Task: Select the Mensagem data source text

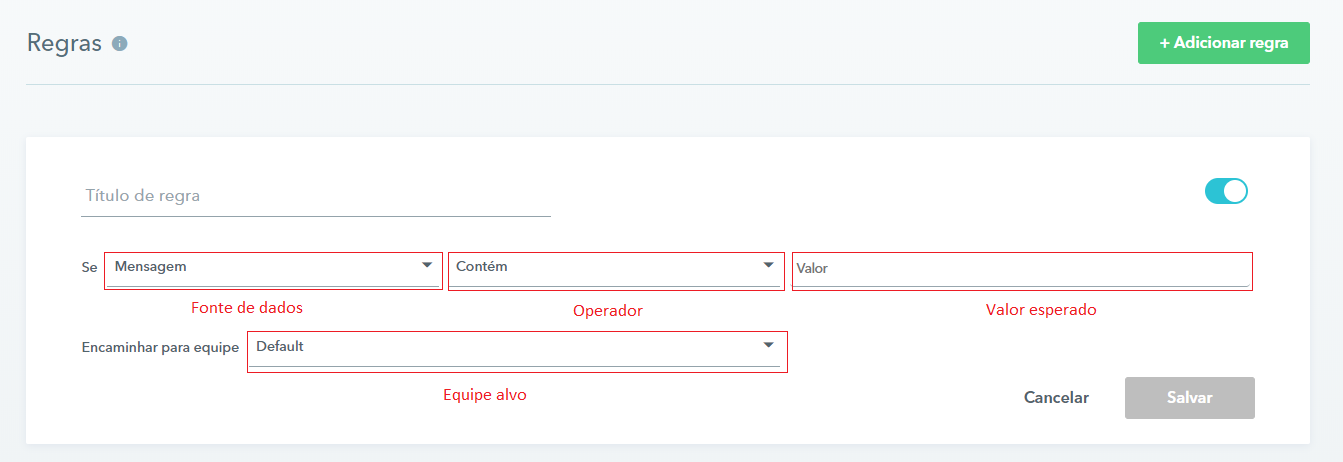Action: [x=151, y=267]
